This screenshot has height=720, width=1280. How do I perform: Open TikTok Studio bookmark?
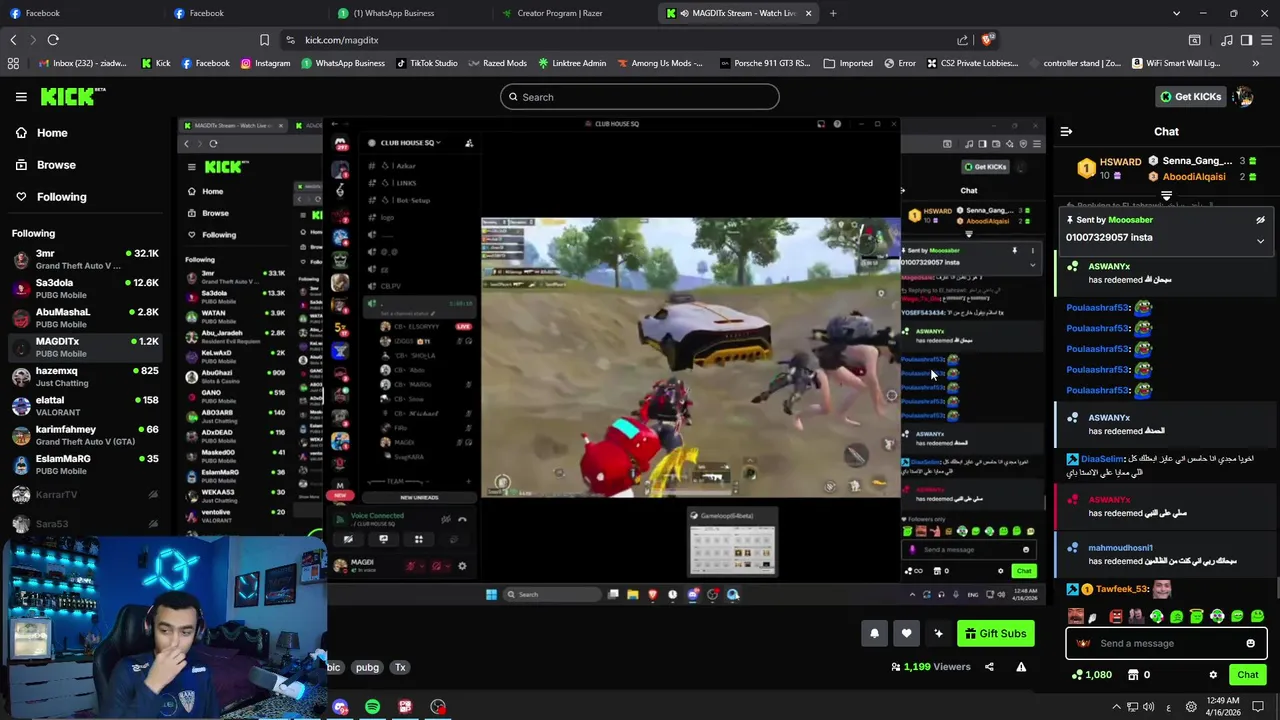[x=427, y=63]
